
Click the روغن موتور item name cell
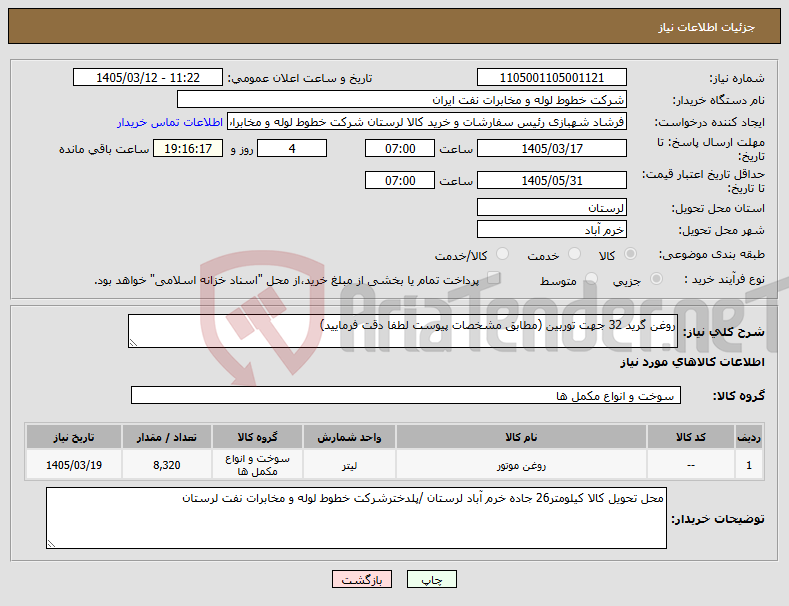click(521, 465)
